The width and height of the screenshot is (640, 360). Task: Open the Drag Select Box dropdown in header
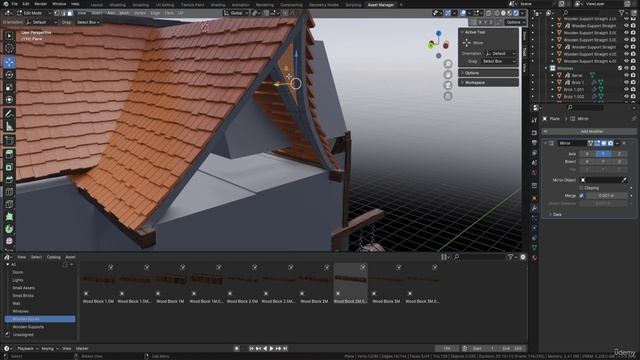(88, 22)
